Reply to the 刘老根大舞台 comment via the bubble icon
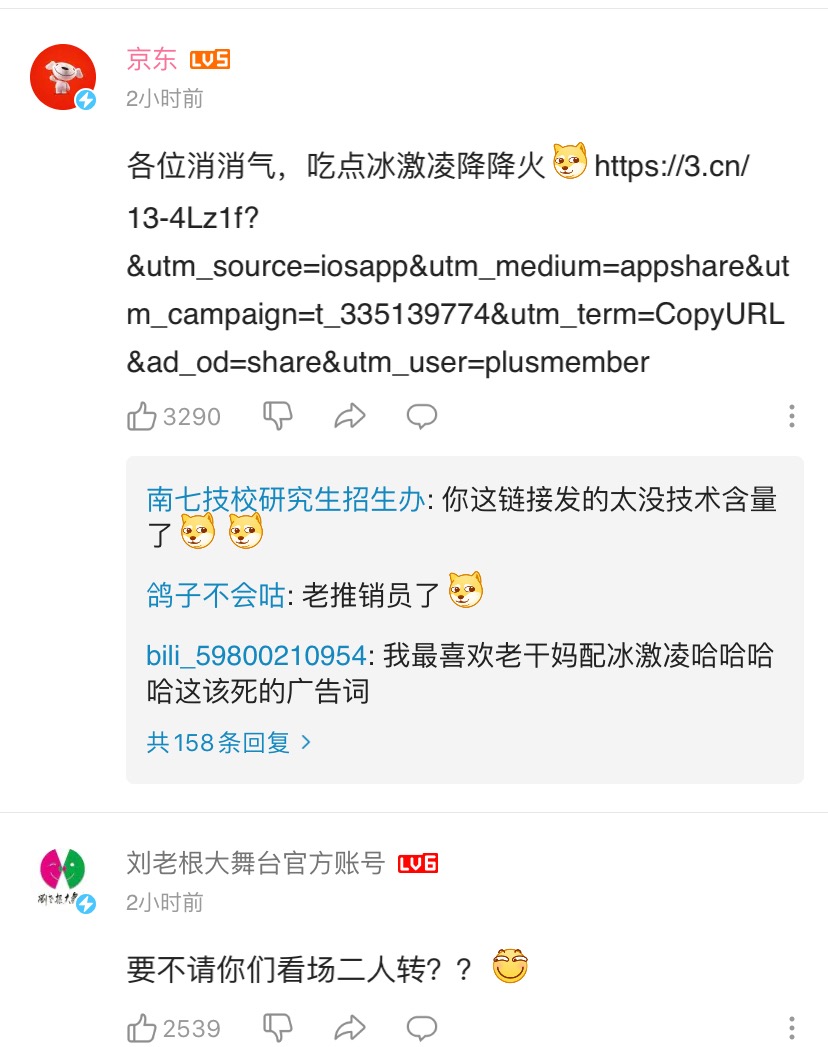Viewport: 828px width, 1047px height. click(x=422, y=1028)
